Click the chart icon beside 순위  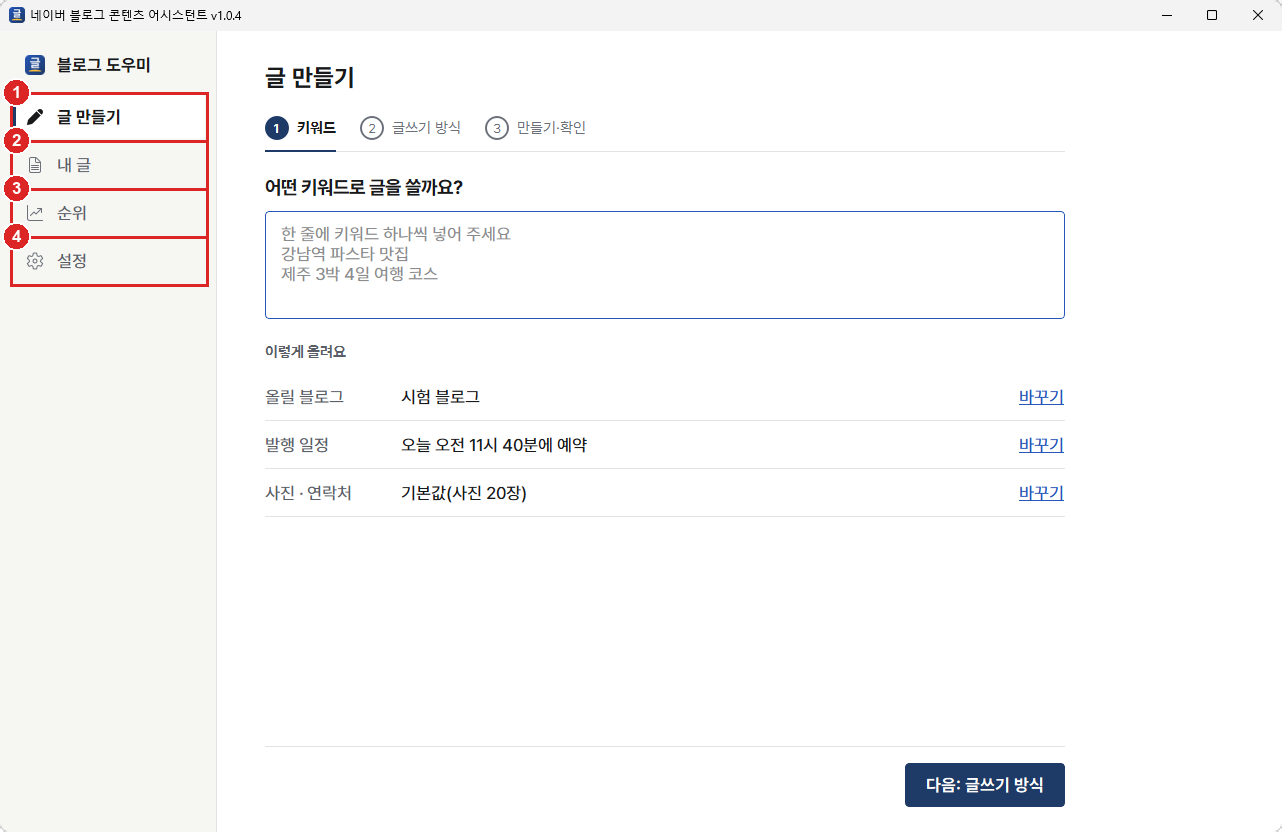pyautogui.click(x=35, y=213)
